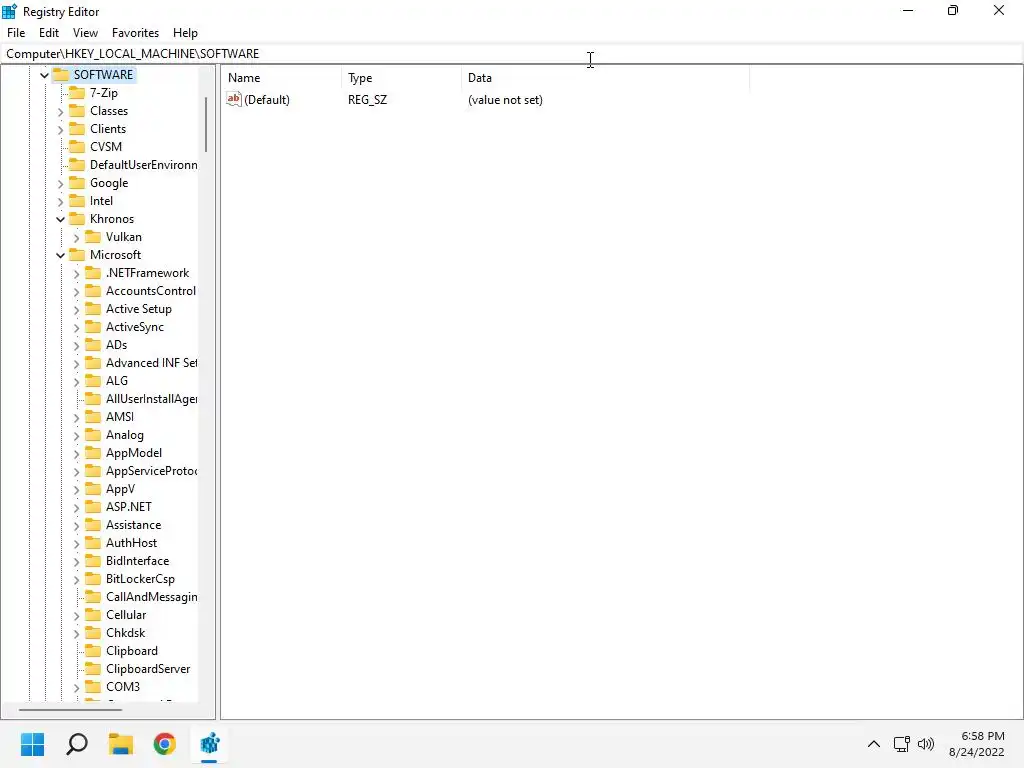Click the Type column header
1024x768 pixels.
[401, 78]
